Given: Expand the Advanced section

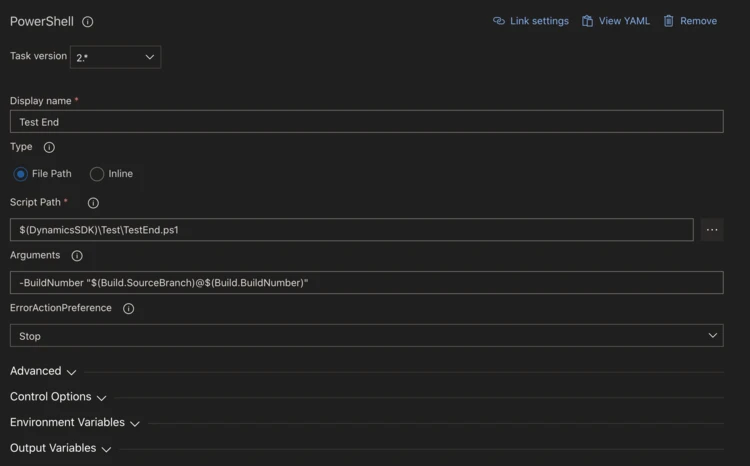Looking at the screenshot, I should click(x=43, y=371).
